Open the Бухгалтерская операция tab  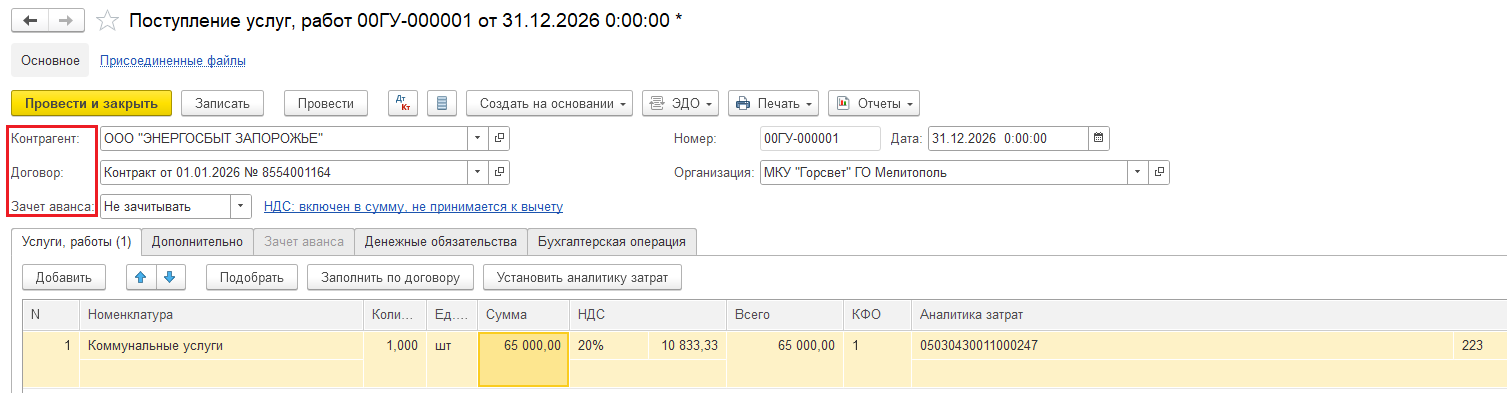[x=612, y=241]
